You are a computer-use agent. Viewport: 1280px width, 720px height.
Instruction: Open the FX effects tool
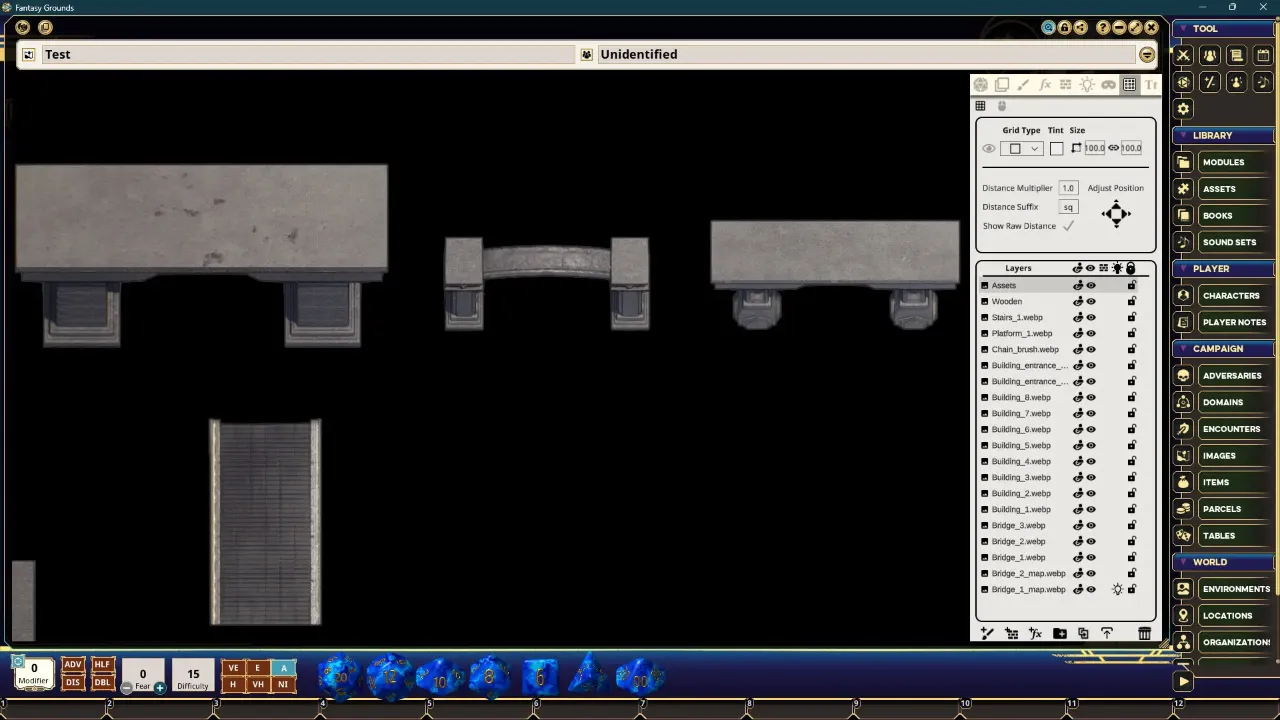click(x=1045, y=85)
